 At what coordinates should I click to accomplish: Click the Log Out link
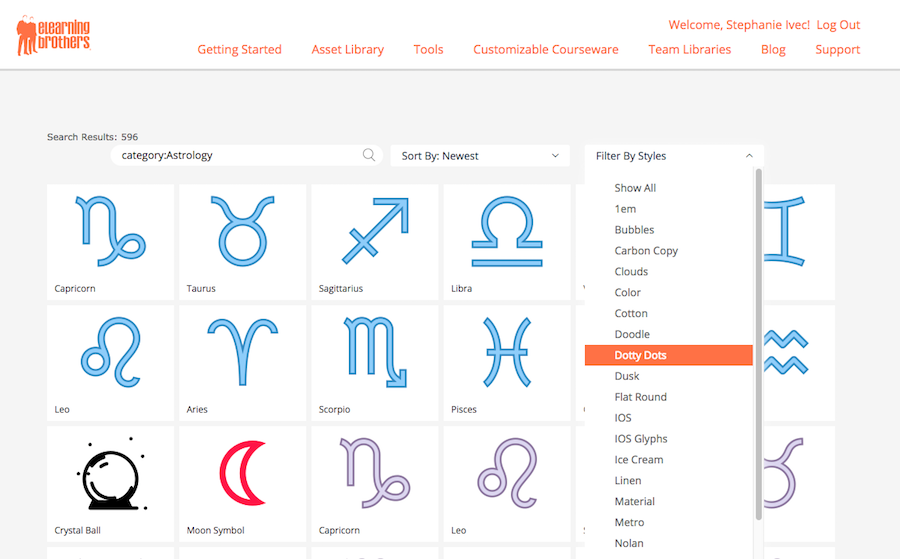[x=838, y=25]
